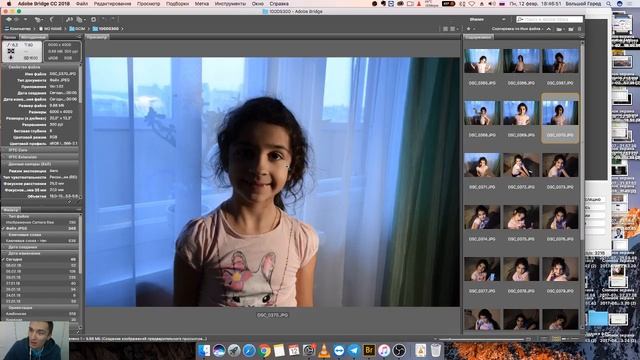Adjust the thumbnail size slider at bottom
Screen dimensions: 640x360
[482, 339]
